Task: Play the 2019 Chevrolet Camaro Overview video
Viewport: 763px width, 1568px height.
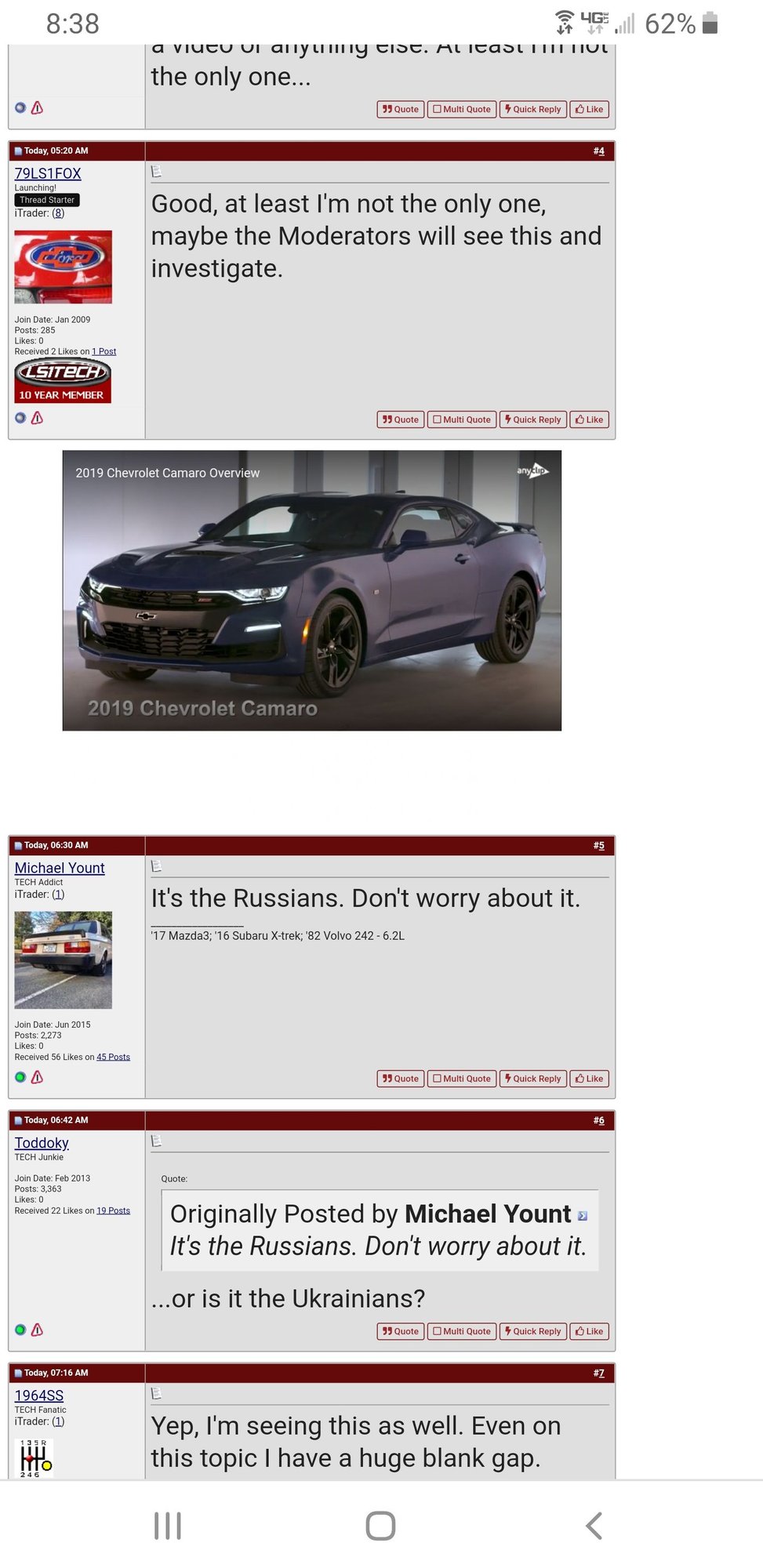Action: click(x=312, y=590)
